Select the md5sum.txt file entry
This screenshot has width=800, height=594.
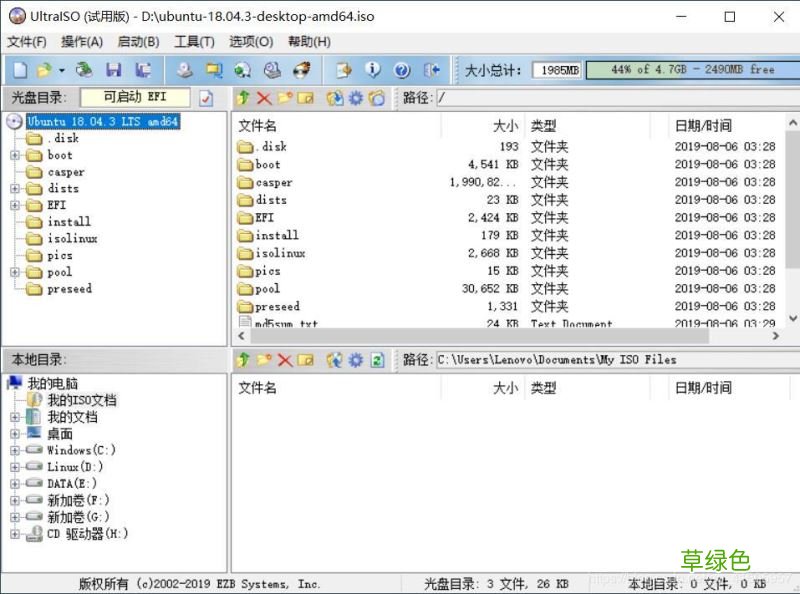285,323
